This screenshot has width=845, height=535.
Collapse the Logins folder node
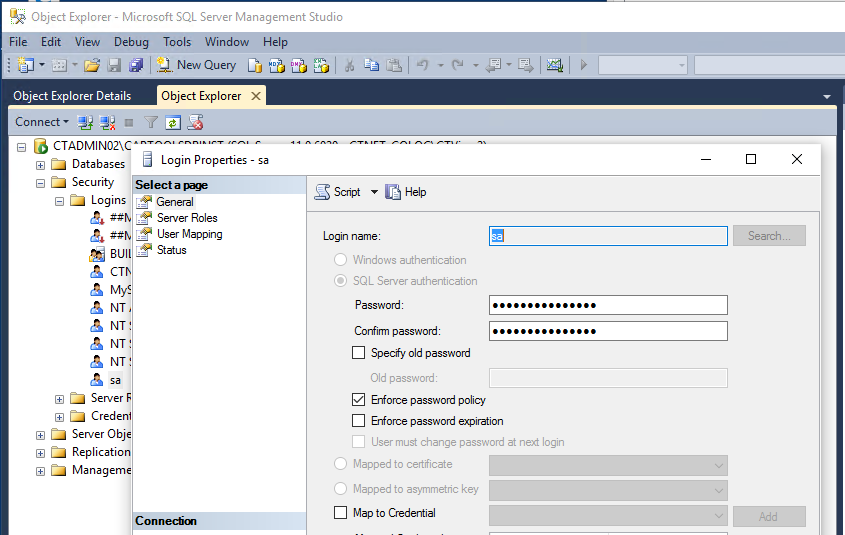coord(59,202)
